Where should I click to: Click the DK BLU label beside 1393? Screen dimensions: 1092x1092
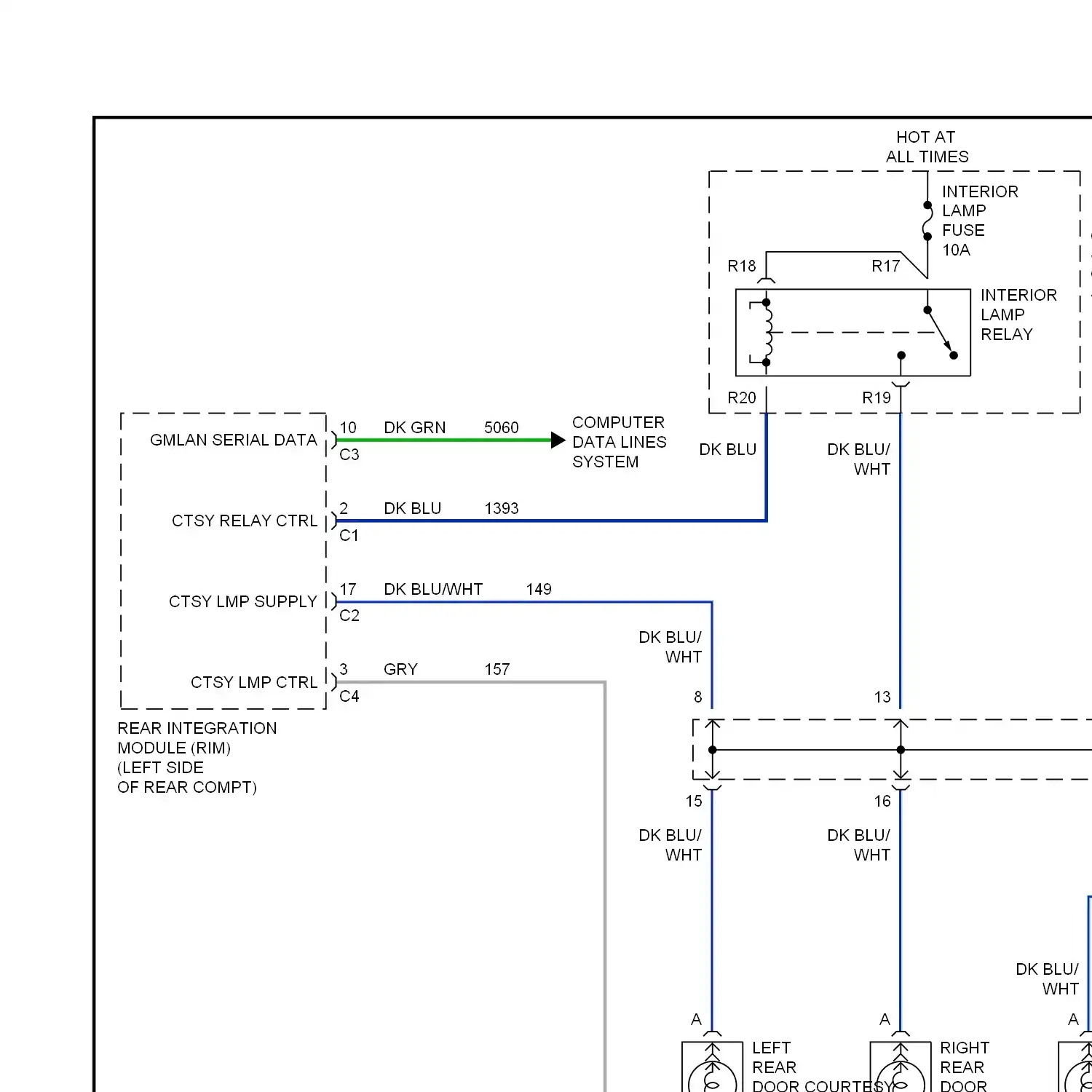tap(413, 509)
